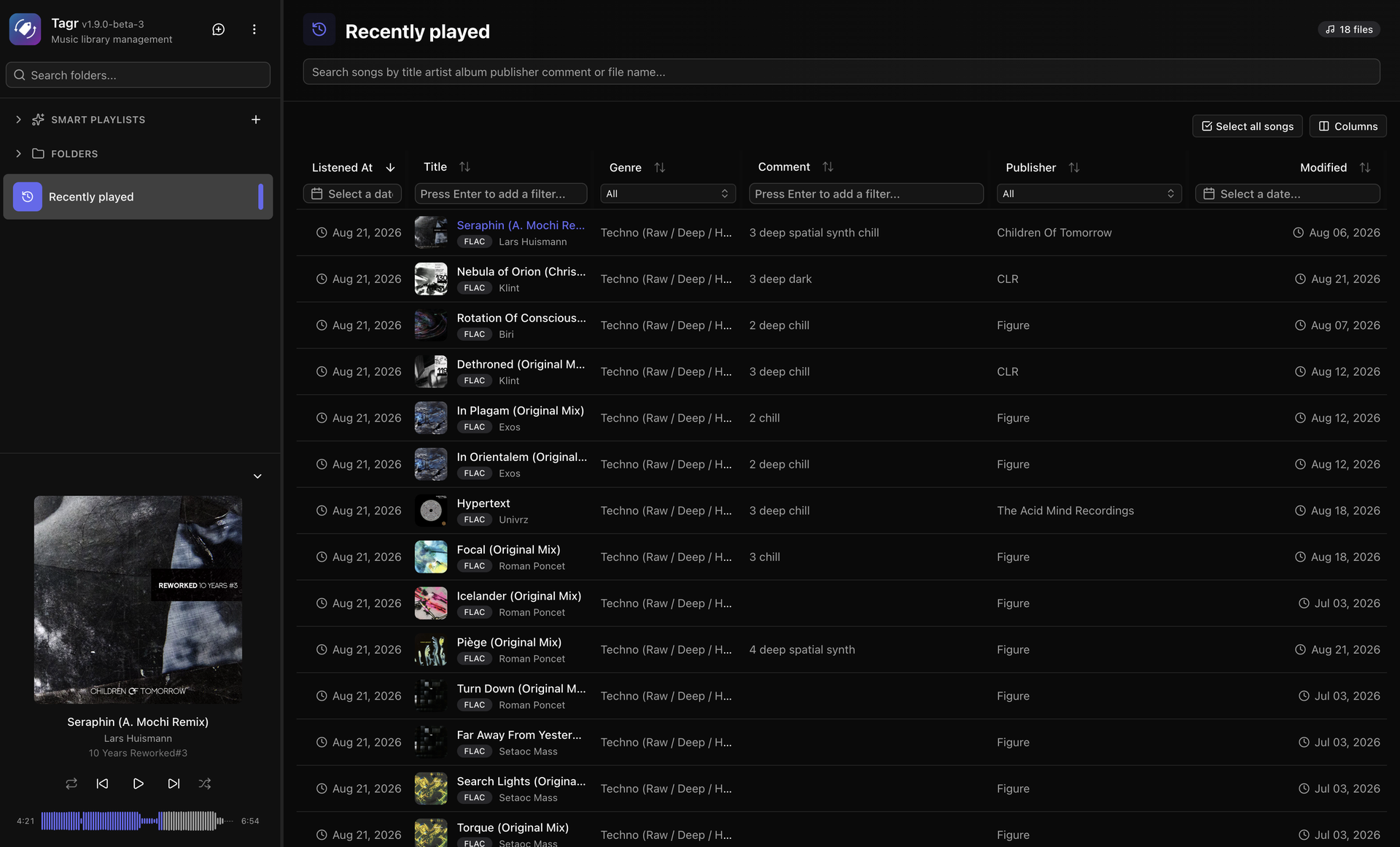
Task: Click The Acid Mind Recordings publisher cell
Action: 1065,511
